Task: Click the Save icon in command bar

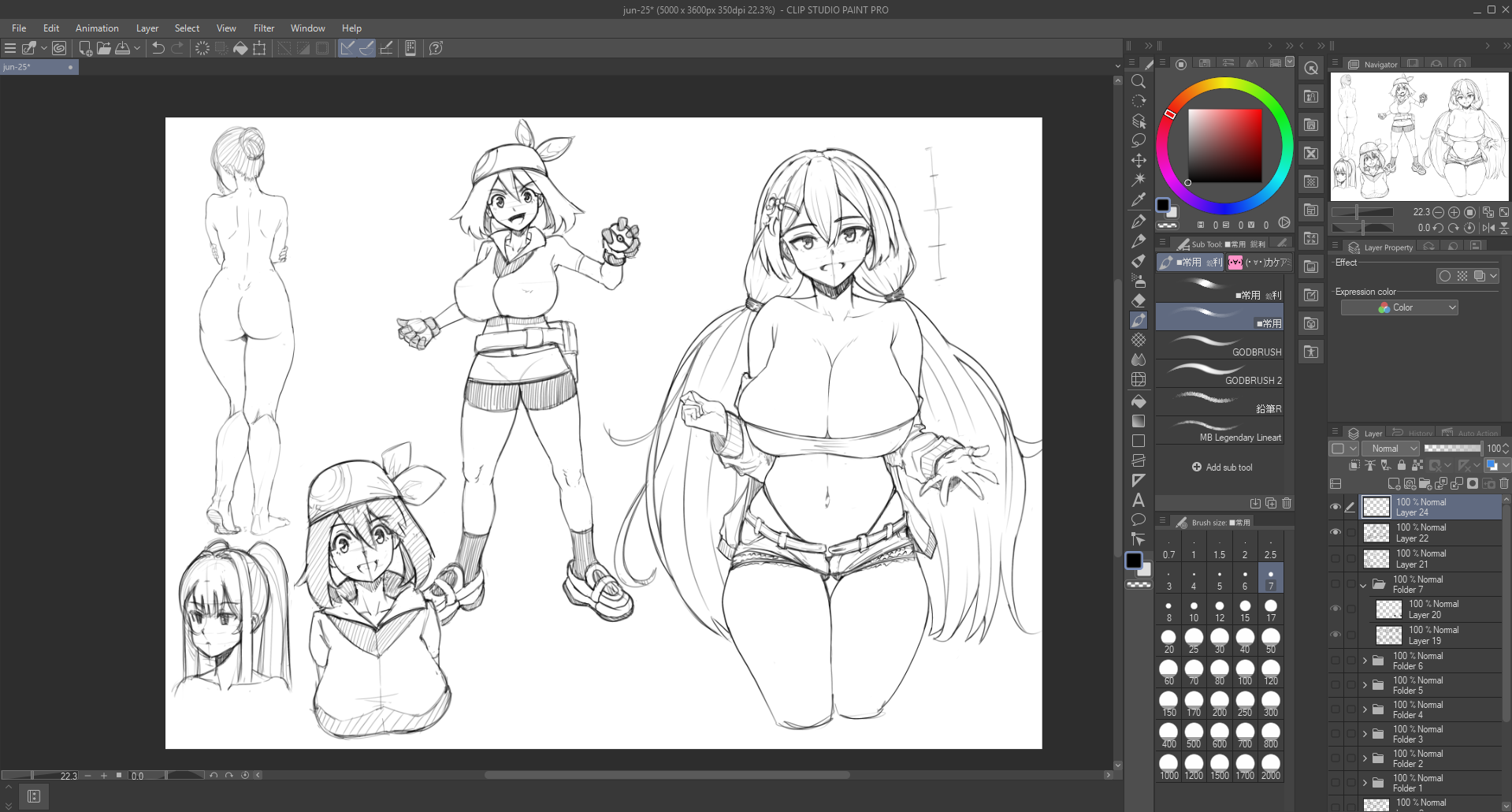Action: tap(123, 48)
